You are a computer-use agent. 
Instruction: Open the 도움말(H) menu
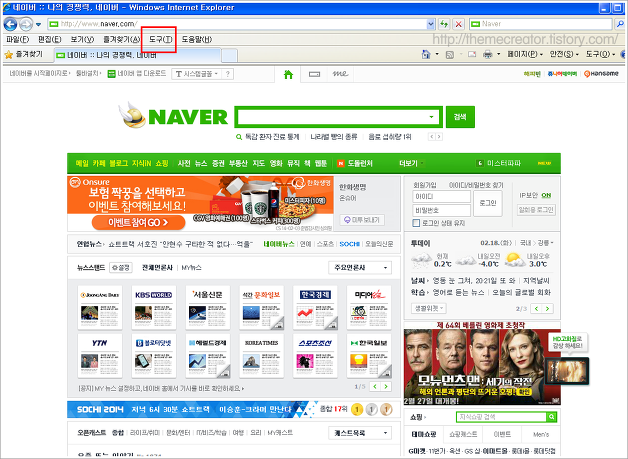pos(197,39)
